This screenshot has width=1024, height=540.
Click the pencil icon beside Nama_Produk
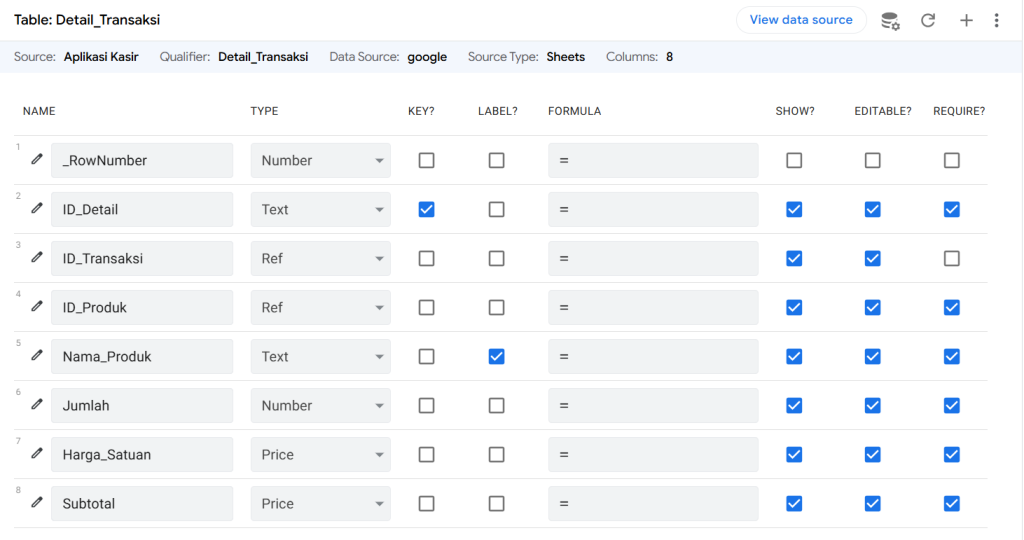(37, 355)
